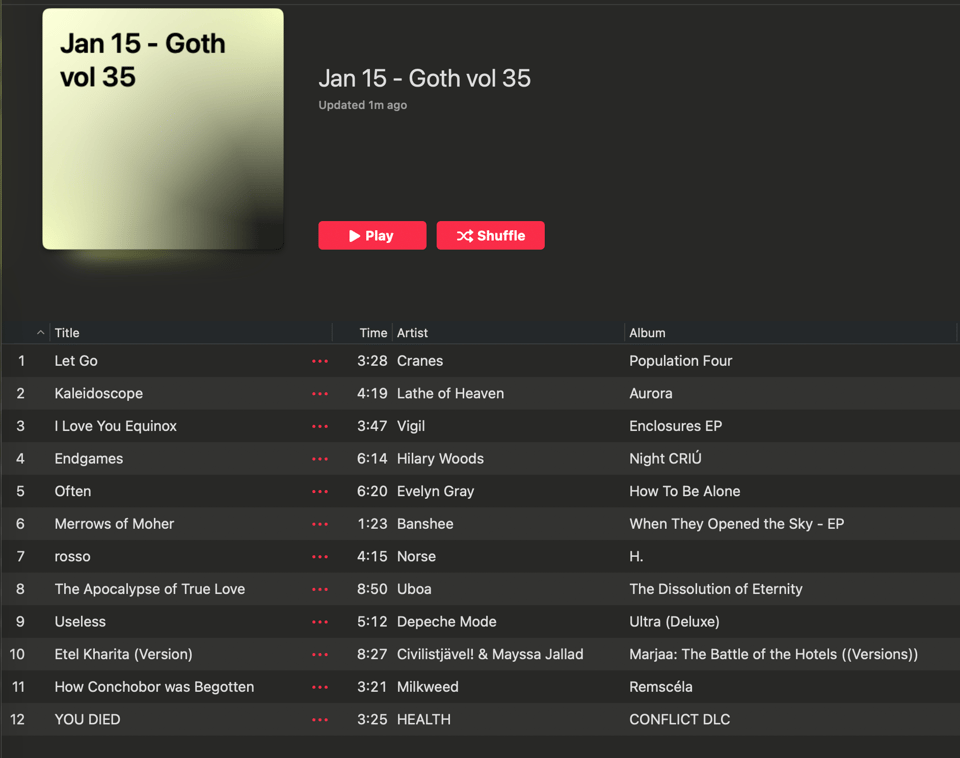Sort tracks by Artist column header
This screenshot has height=758, width=960.
tap(412, 333)
